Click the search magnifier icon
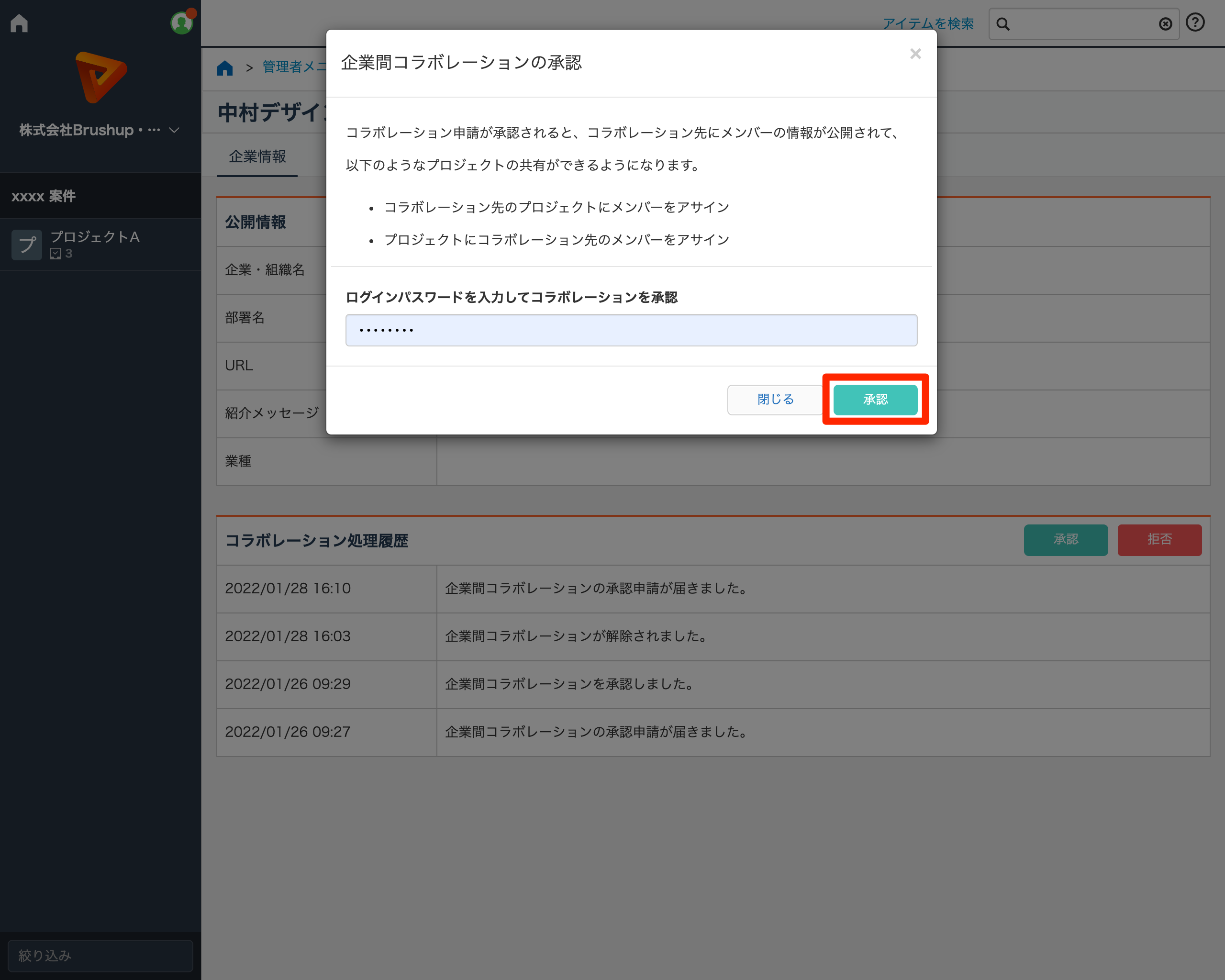This screenshot has width=1225, height=980. click(1003, 24)
